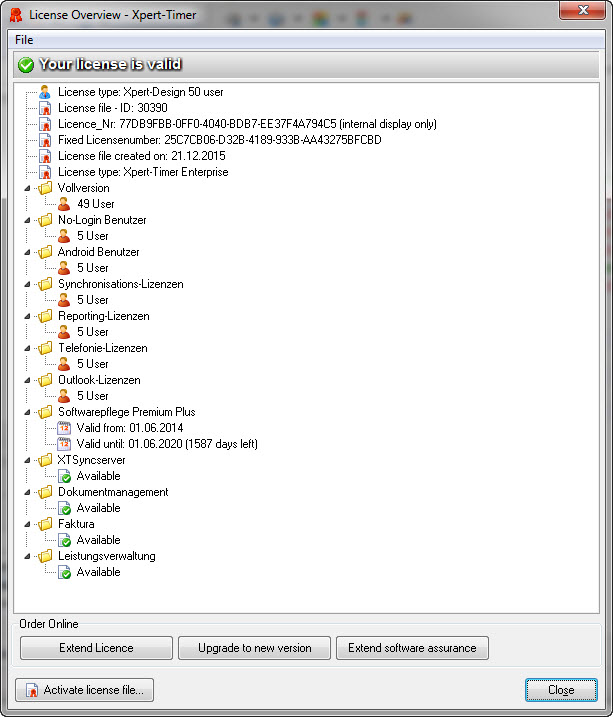Click the user icon beside 49 User
Viewport: 613px width, 717px height.
[64, 204]
